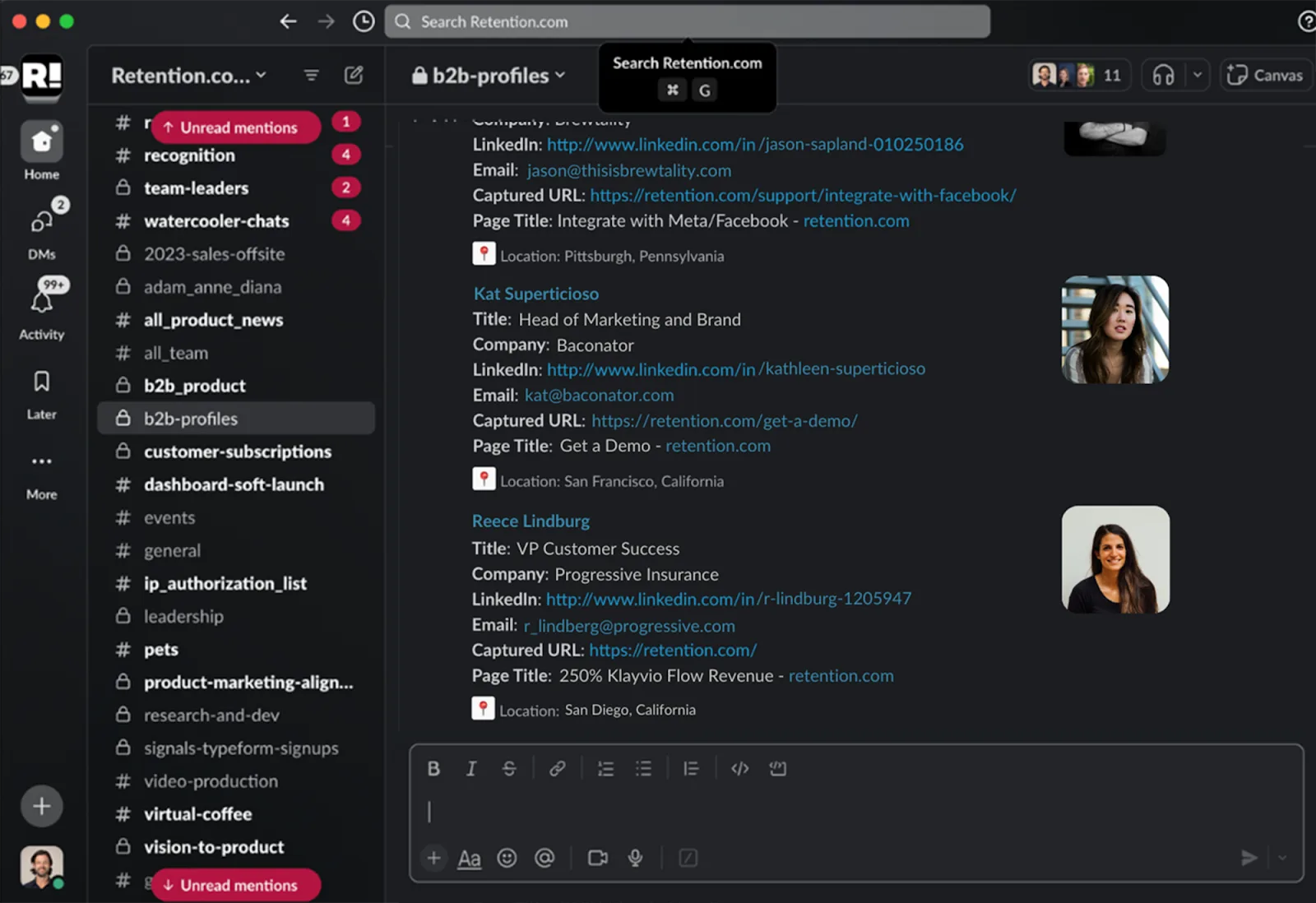Open Kat Superticioso's LinkedIn link
The image size is (1316, 903).
pyautogui.click(x=736, y=369)
